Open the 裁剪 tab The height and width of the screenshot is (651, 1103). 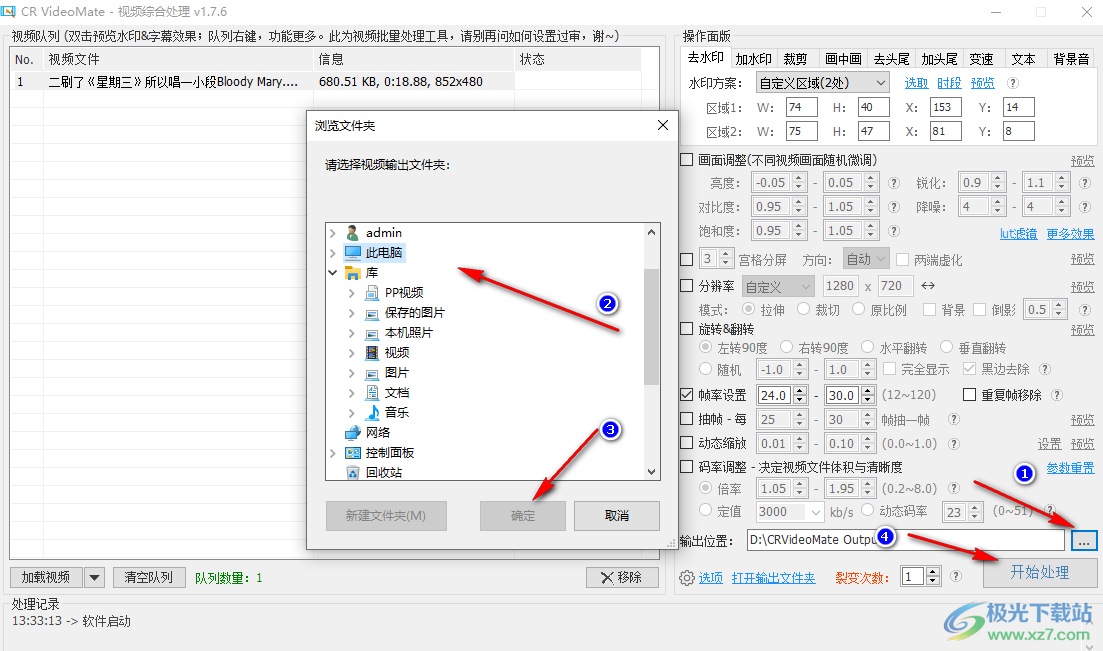tap(796, 59)
